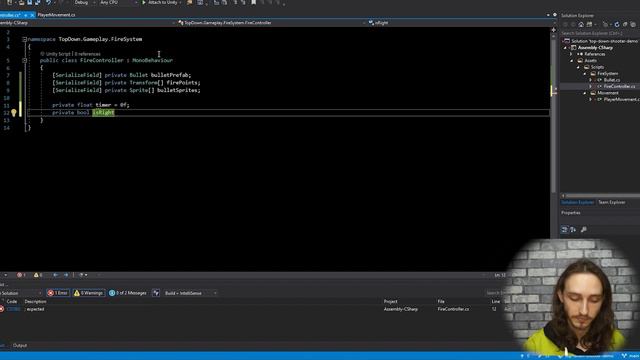This screenshot has height=360, width=640.
Task: Switch to the Output tab
Action: pos(20,345)
